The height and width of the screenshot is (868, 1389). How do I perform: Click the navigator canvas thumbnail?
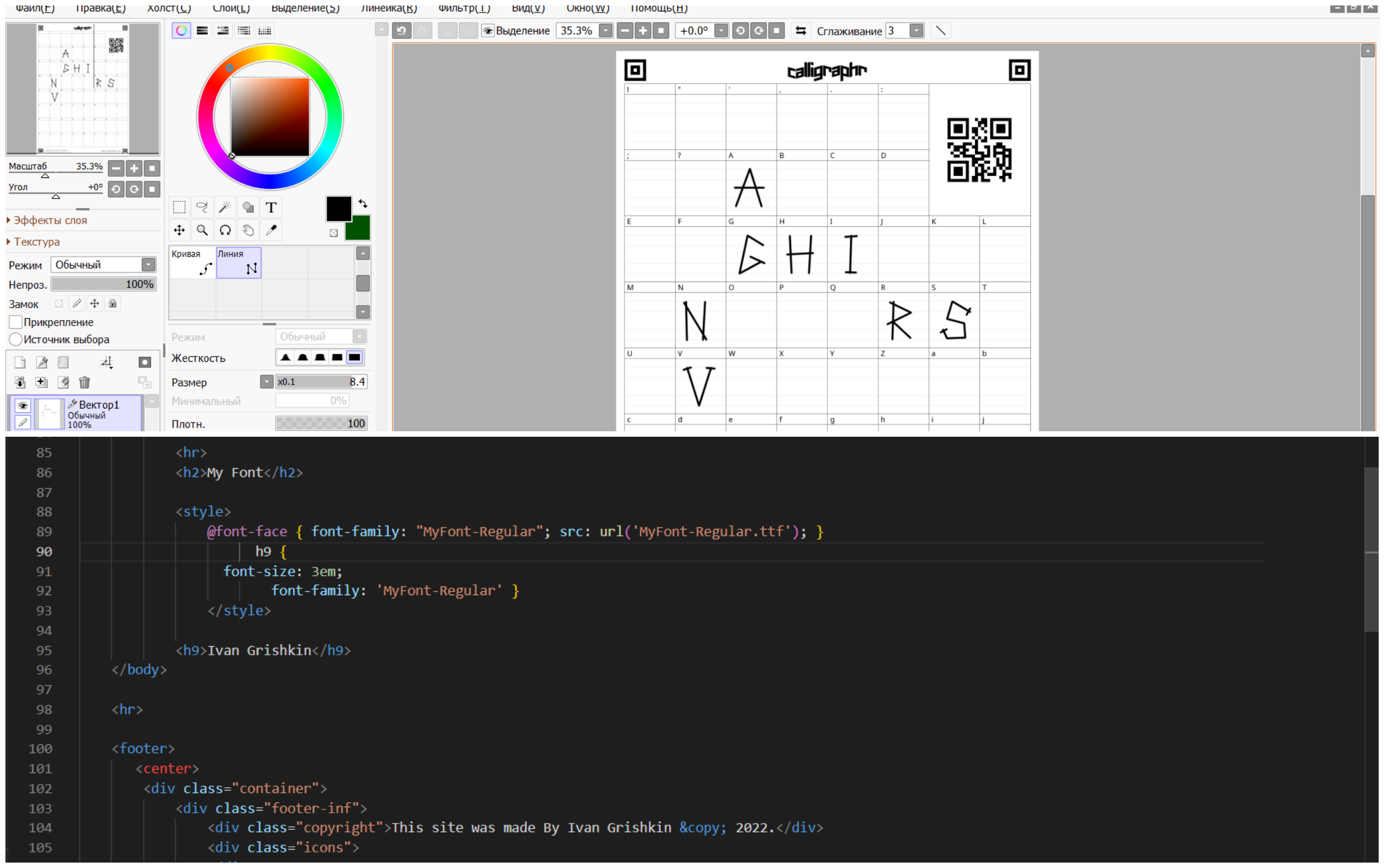(x=82, y=89)
